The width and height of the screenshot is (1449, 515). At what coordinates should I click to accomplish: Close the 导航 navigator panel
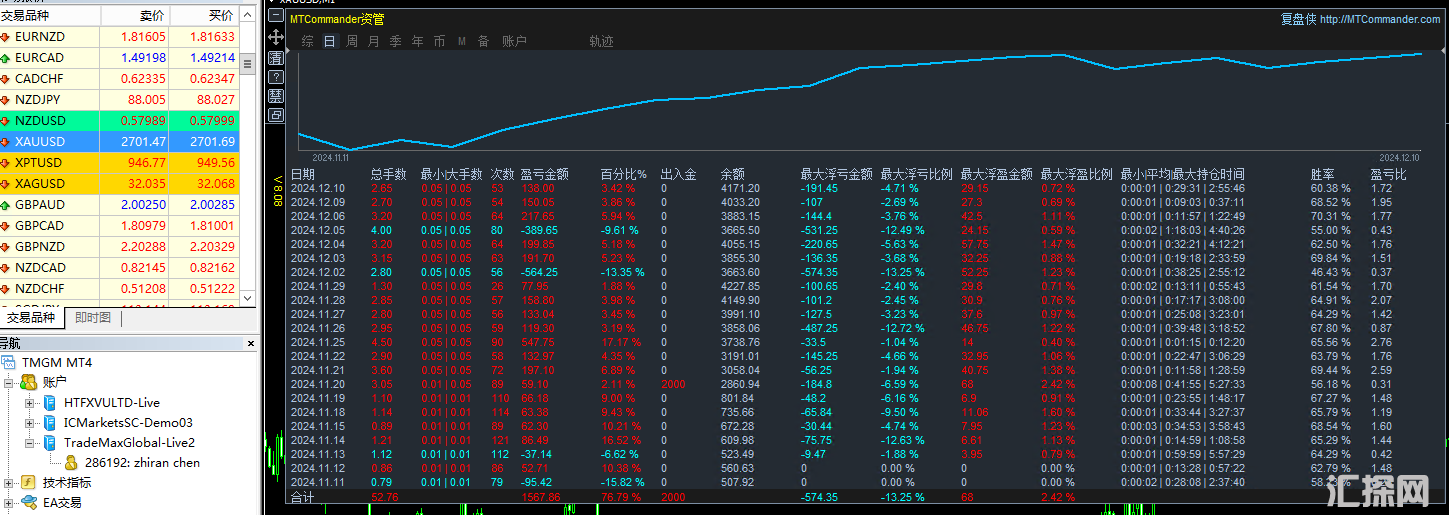(248, 343)
